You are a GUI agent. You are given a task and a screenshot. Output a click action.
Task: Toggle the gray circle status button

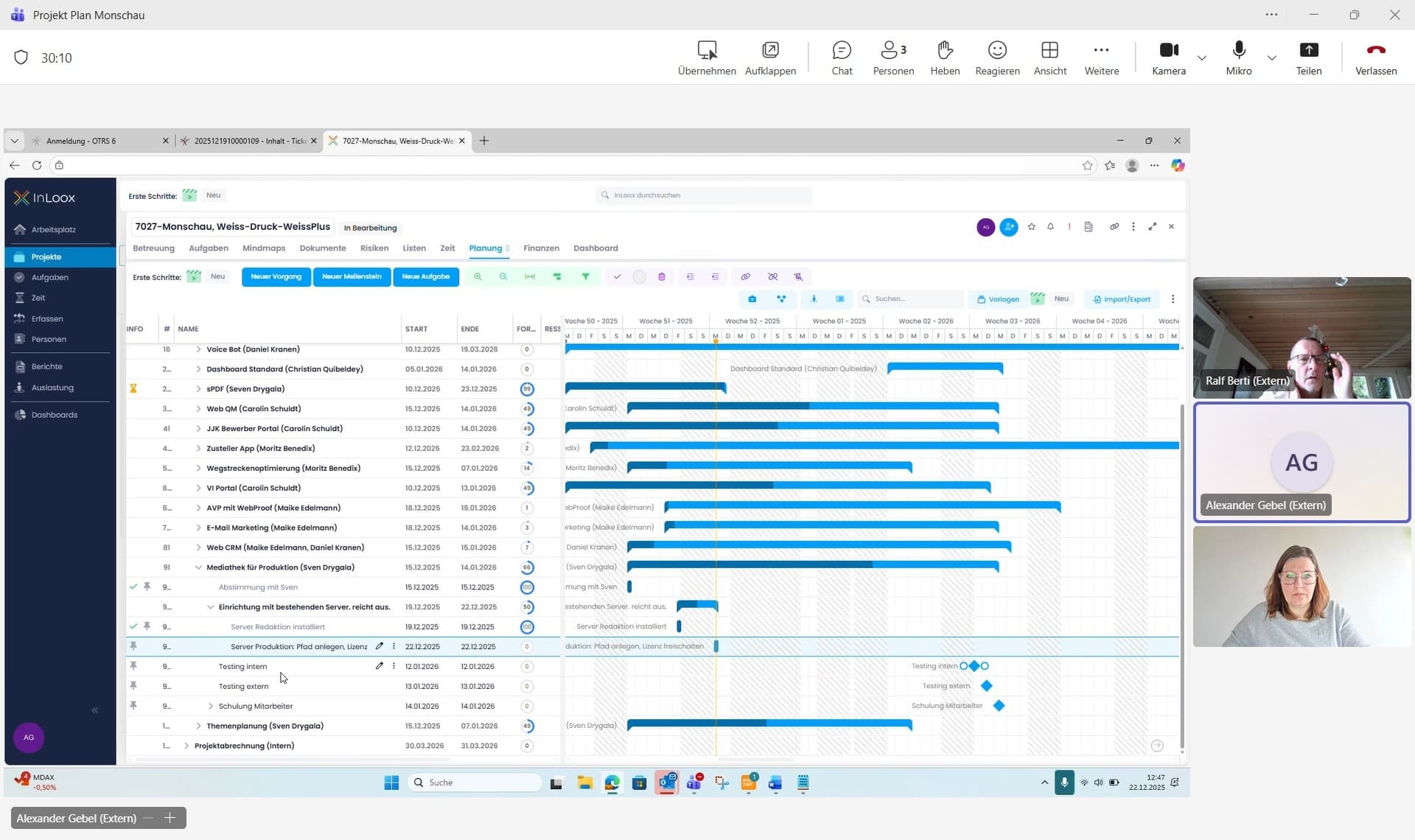point(639,277)
